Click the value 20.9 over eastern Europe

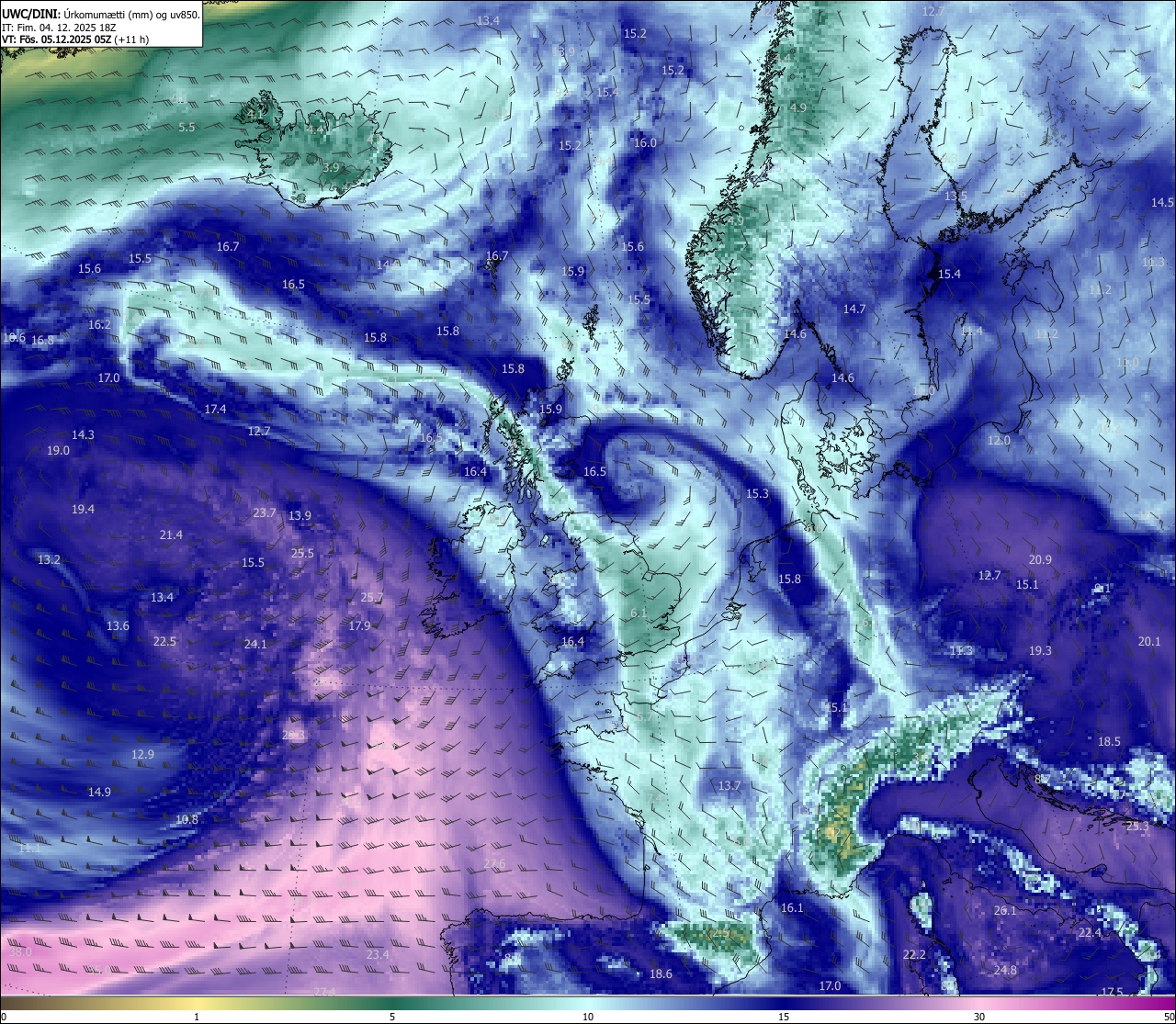click(x=1040, y=560)
